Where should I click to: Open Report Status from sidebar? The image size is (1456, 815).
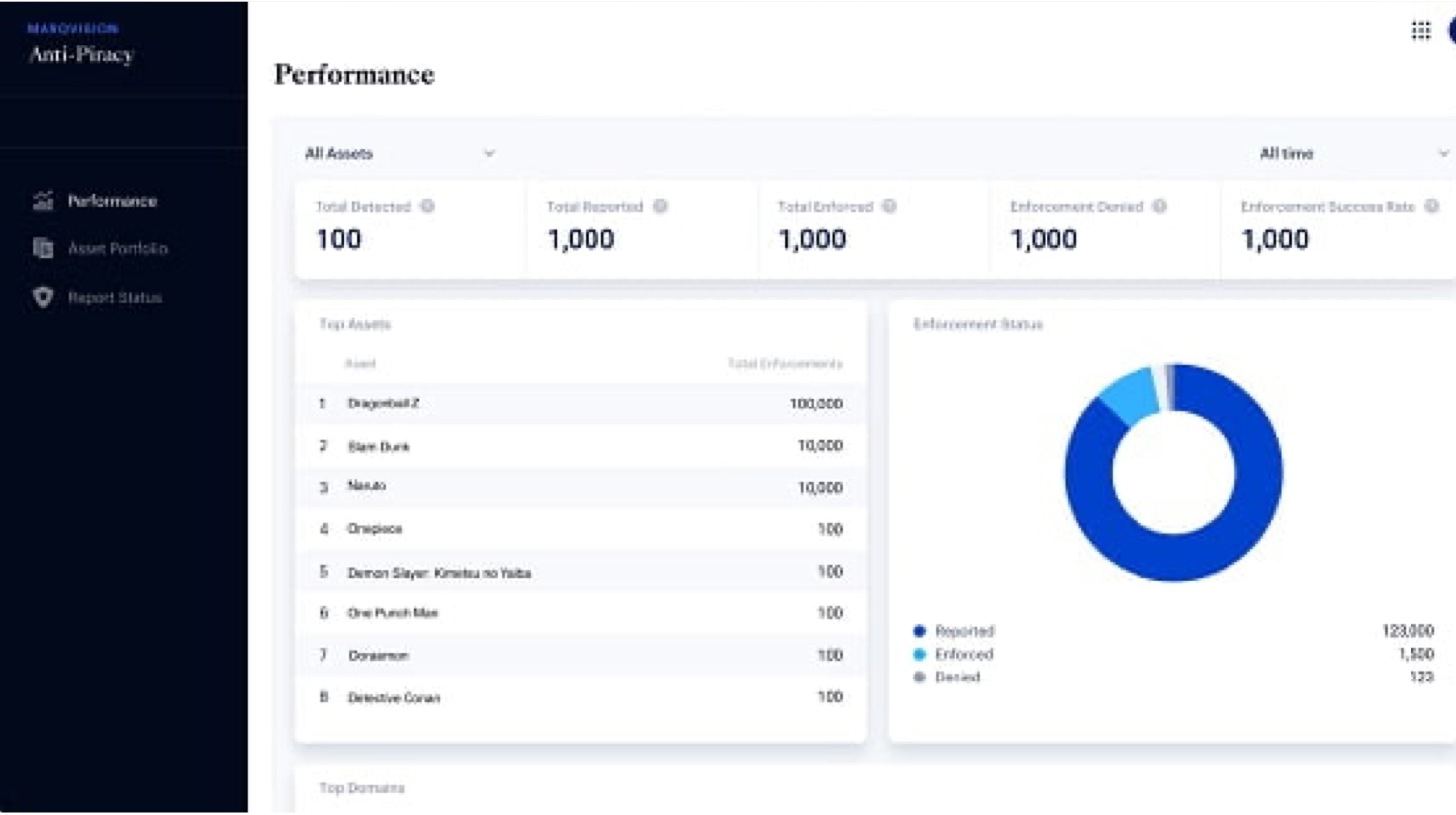coord(115,297)
